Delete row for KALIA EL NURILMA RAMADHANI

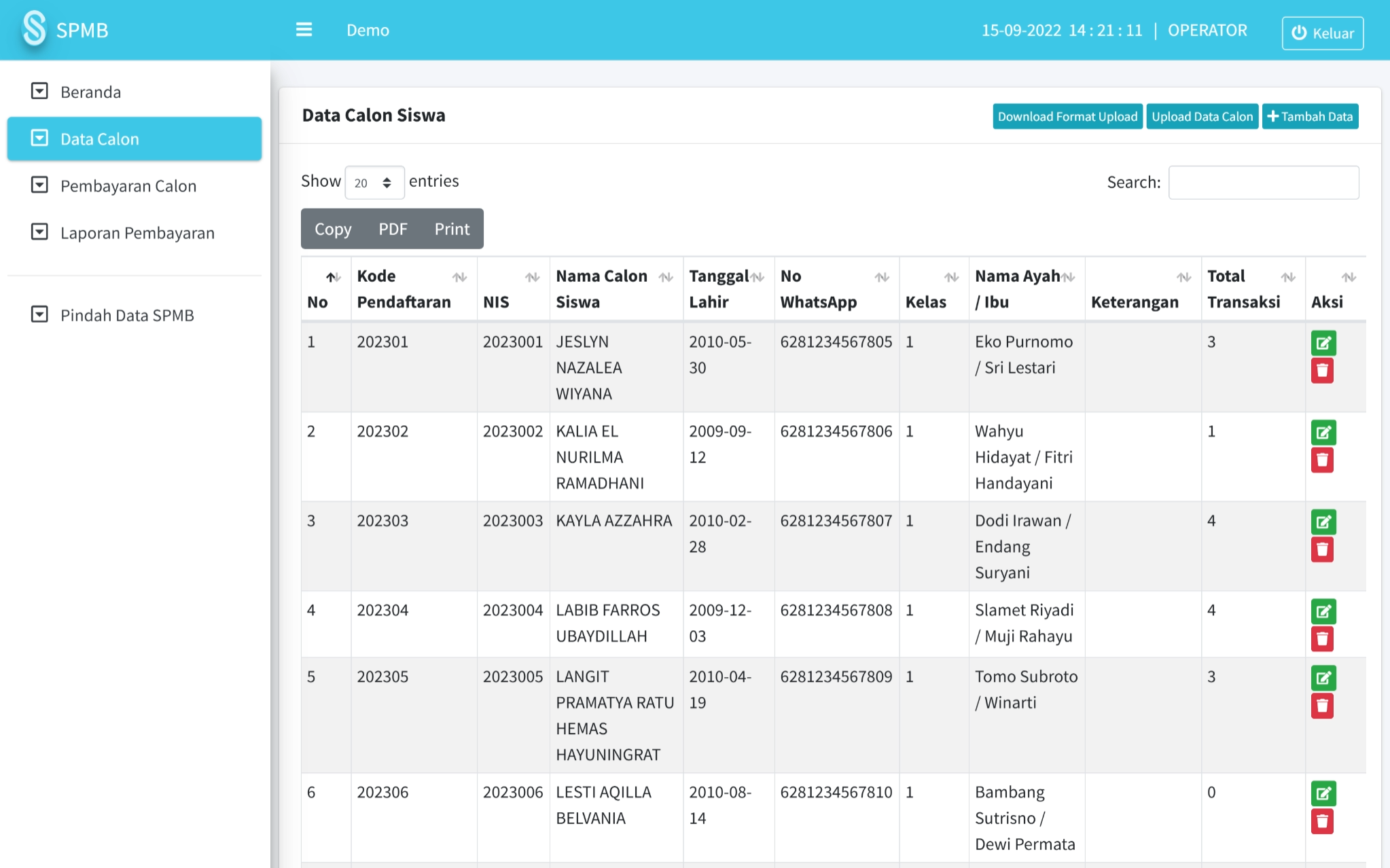pyautogui.click(x=1322, y=460)
